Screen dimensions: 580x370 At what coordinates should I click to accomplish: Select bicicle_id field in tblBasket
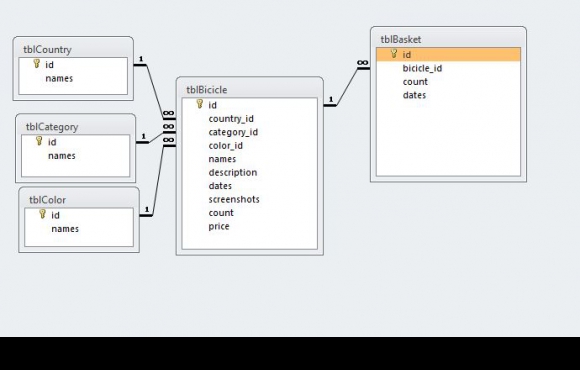point(448,68)
